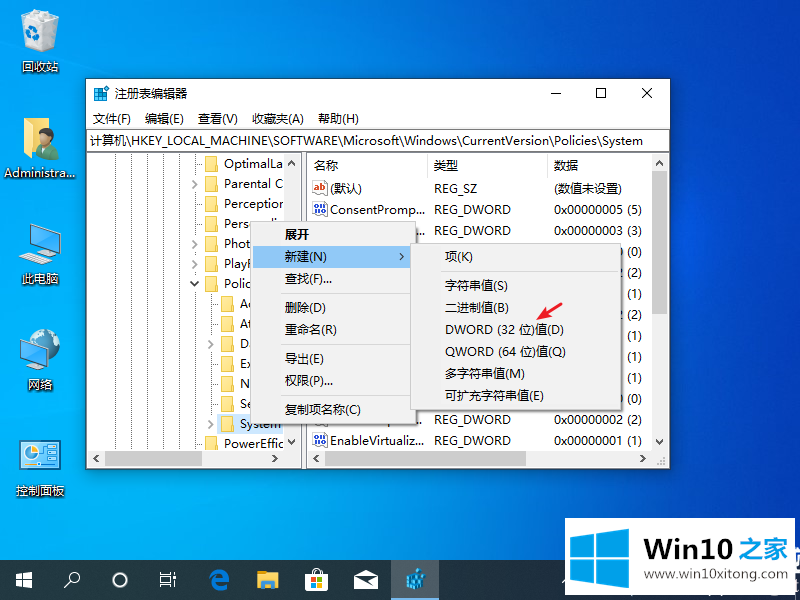Click Registry Editor taskbar icon
The height and width of the screenshot is (600, 800).
coord(415,580)
